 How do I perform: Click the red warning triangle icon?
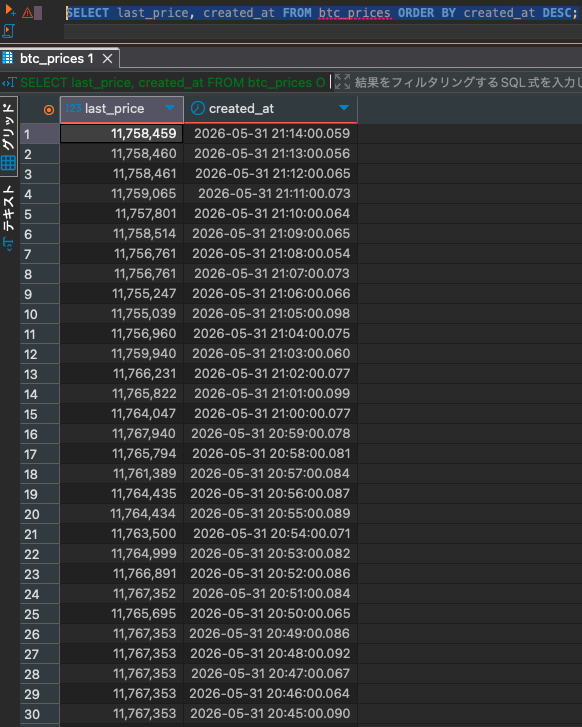pyautogui.click(x=27, y=13)
